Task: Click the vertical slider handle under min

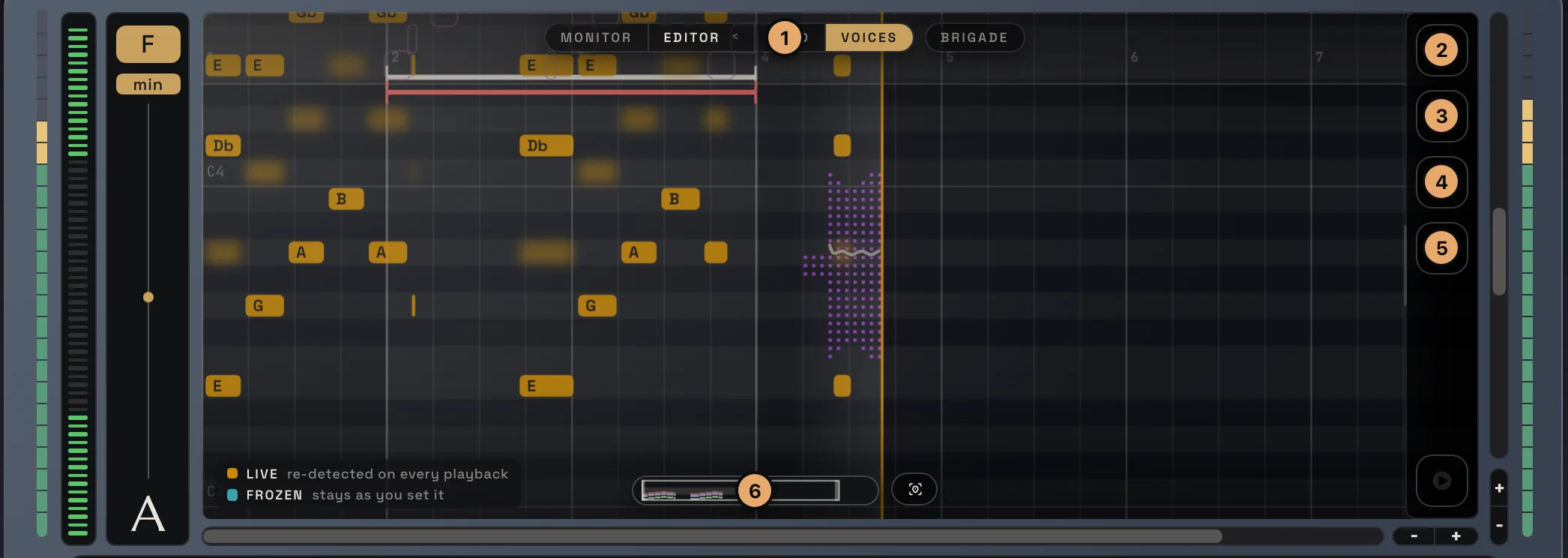Action: pyautogui.click(x=148, y=297)
